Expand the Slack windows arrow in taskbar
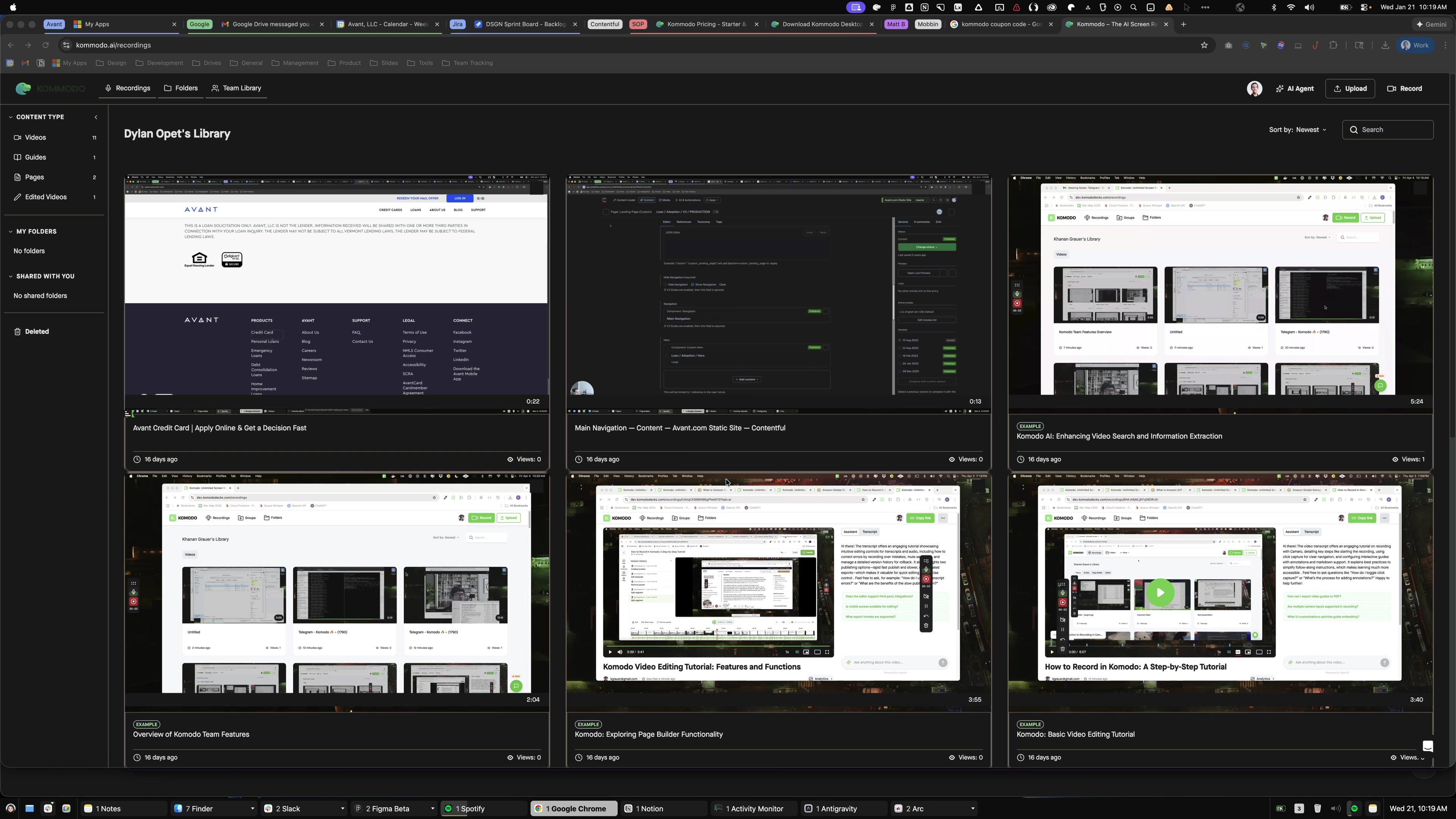 [x=342, y=809]
